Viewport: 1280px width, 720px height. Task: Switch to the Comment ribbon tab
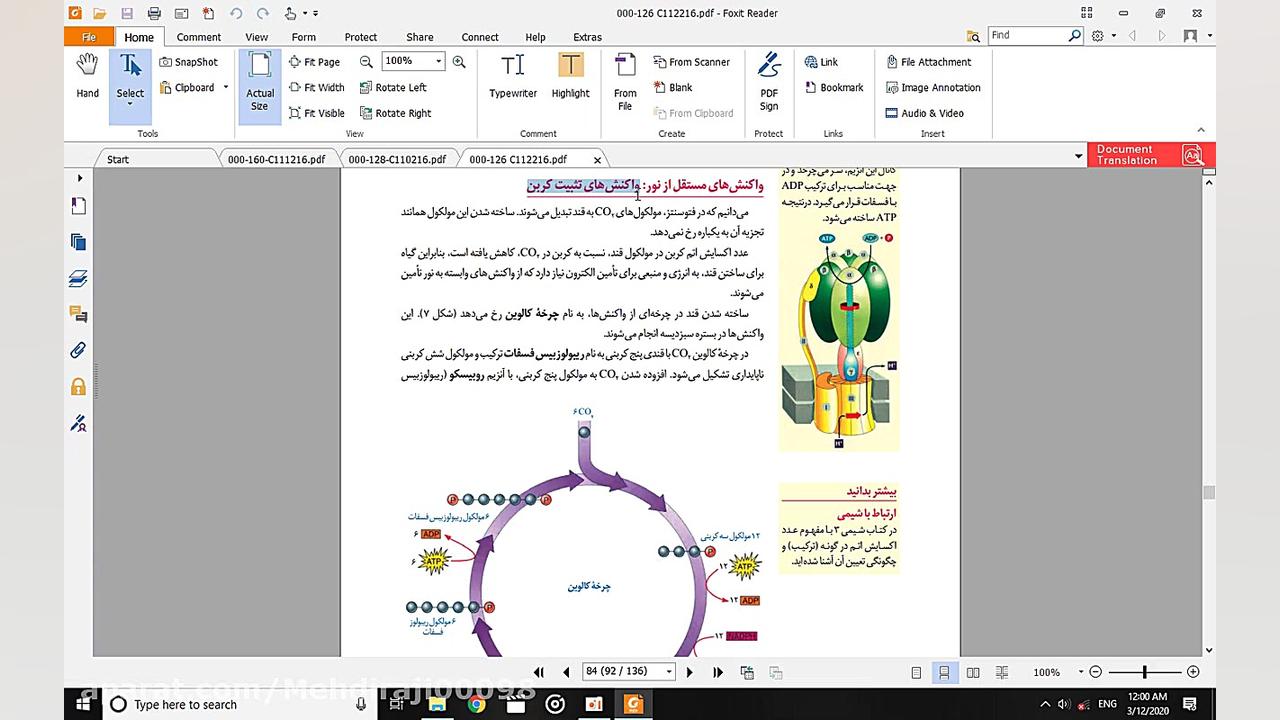[198, 37]
